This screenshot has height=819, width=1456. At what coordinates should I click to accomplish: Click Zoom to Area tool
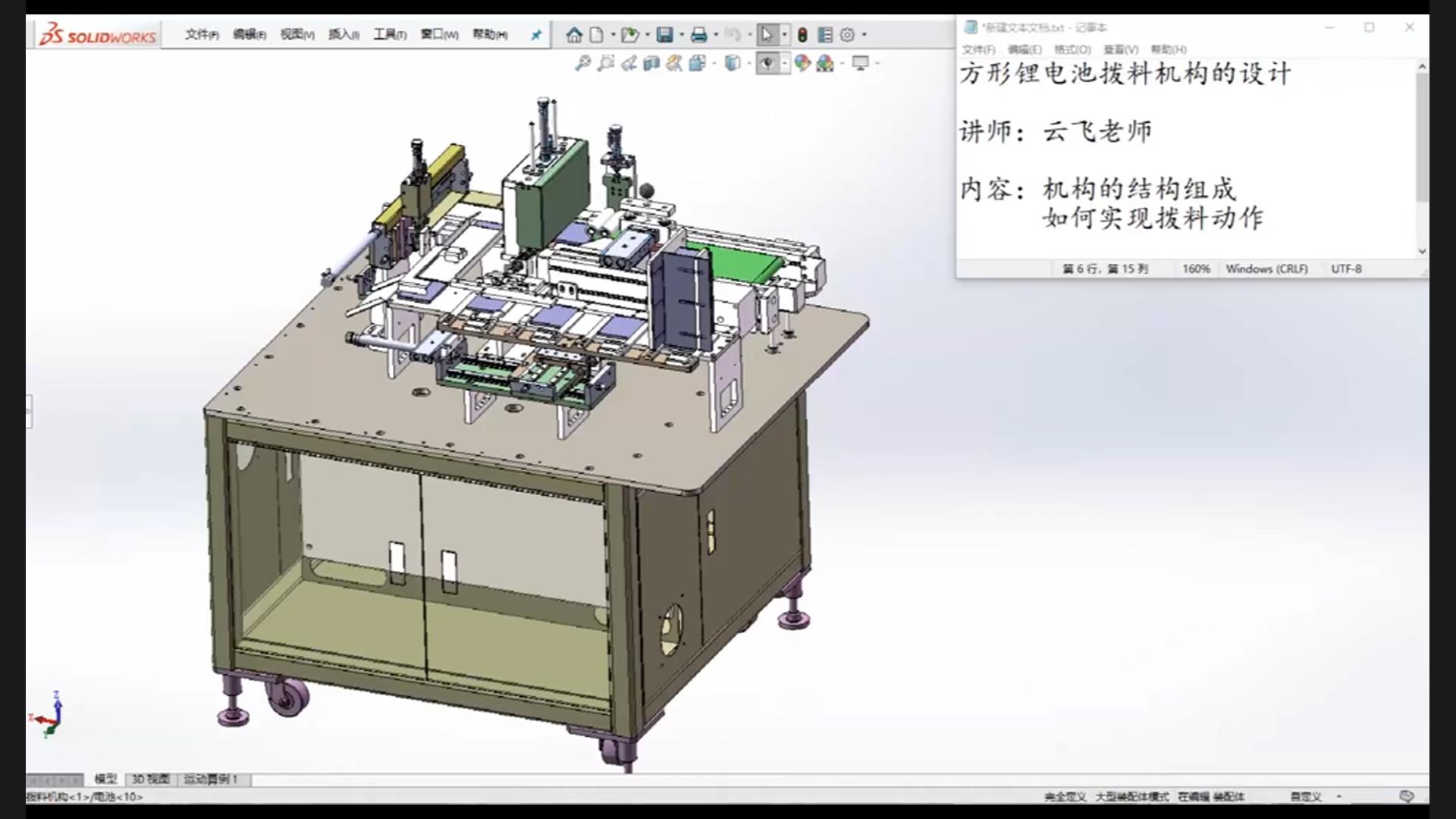coord(605,64)
